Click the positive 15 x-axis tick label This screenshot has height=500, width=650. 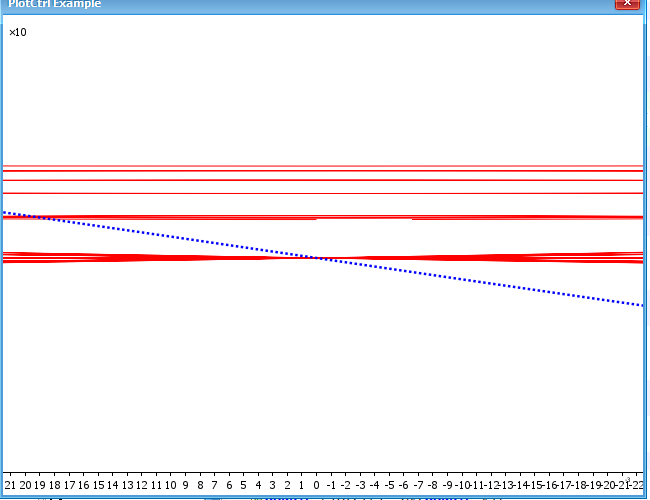coord(98,483)
